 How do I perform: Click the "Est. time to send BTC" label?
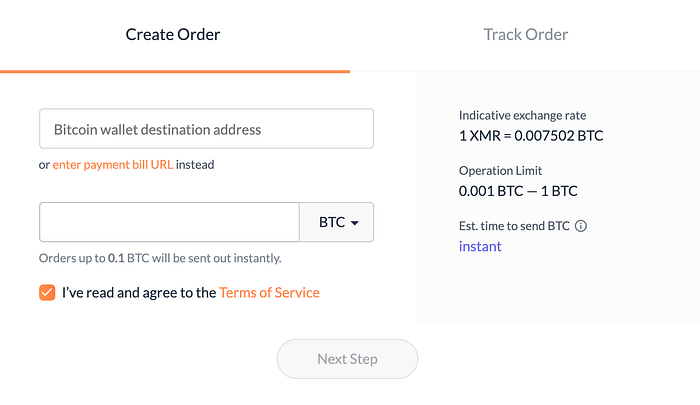(514, 226)
